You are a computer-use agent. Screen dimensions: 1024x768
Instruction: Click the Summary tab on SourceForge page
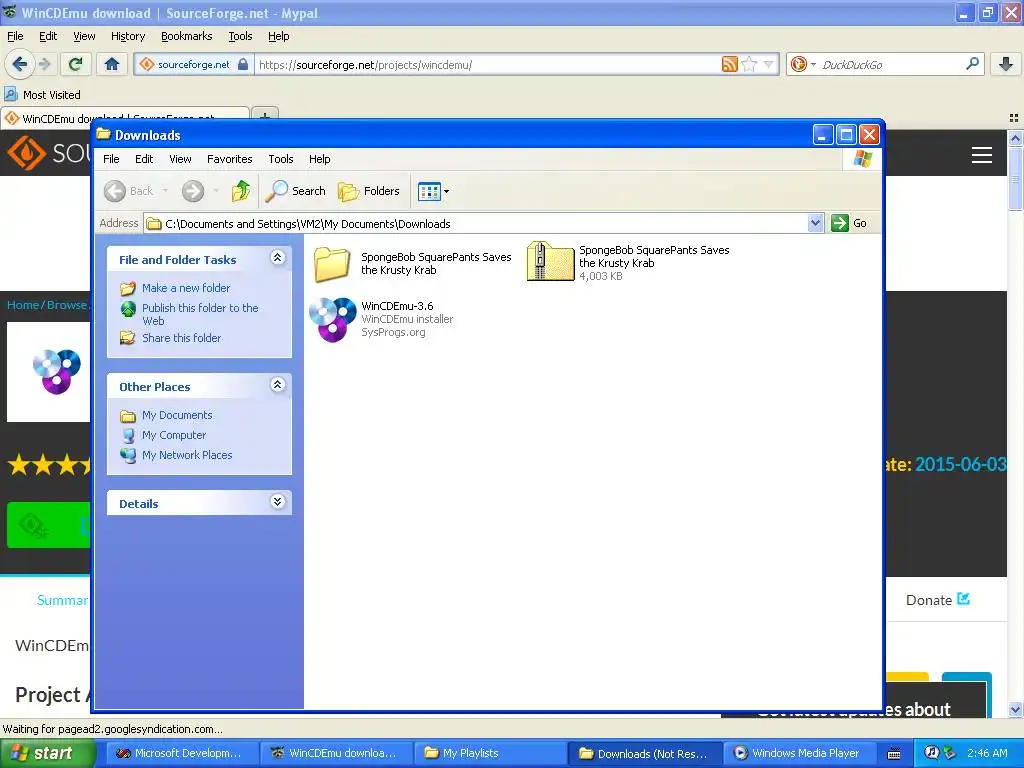pyautogui.click(x=62, y=600)
